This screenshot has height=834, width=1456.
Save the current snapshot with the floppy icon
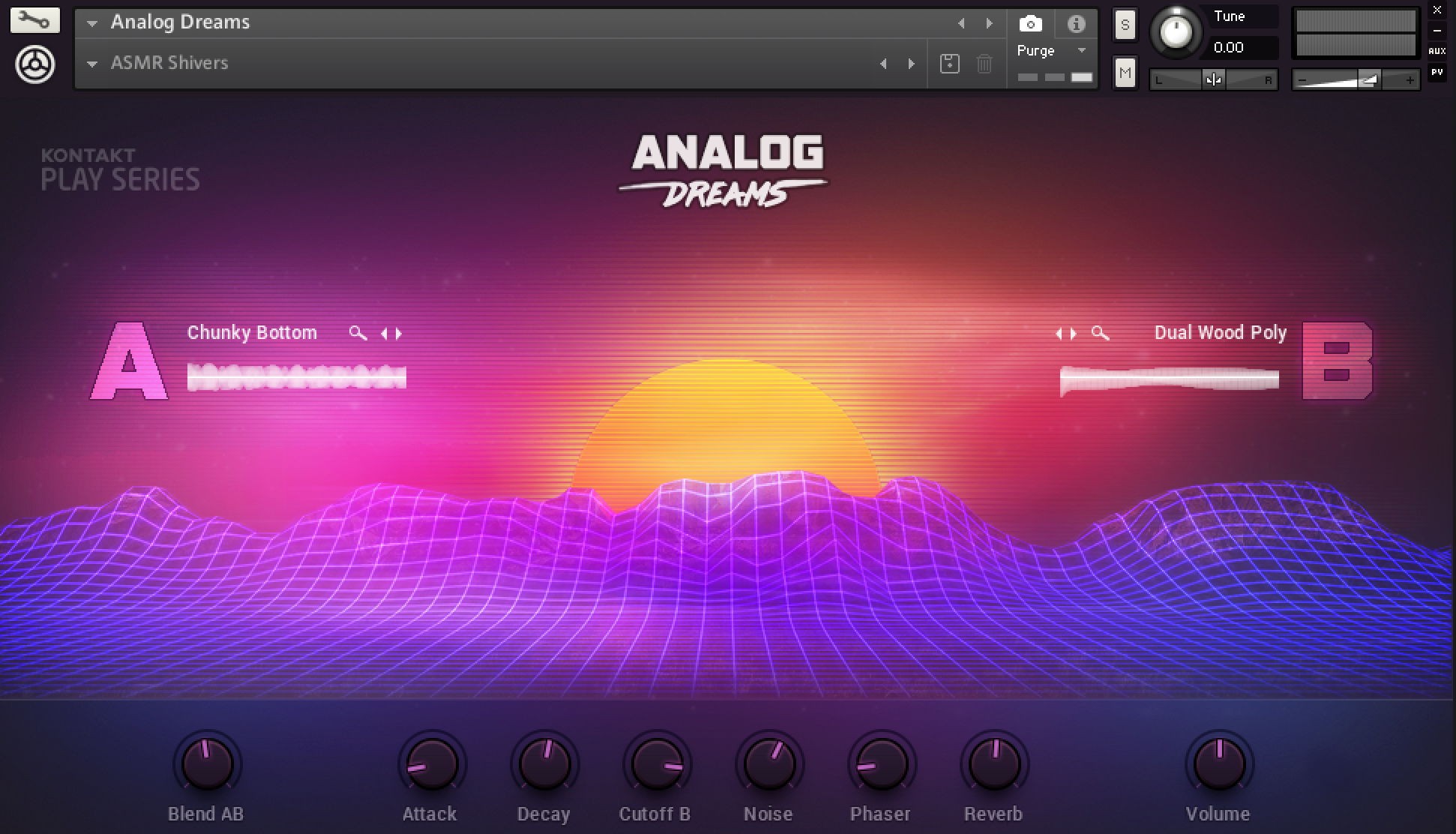tap(951, 64)
